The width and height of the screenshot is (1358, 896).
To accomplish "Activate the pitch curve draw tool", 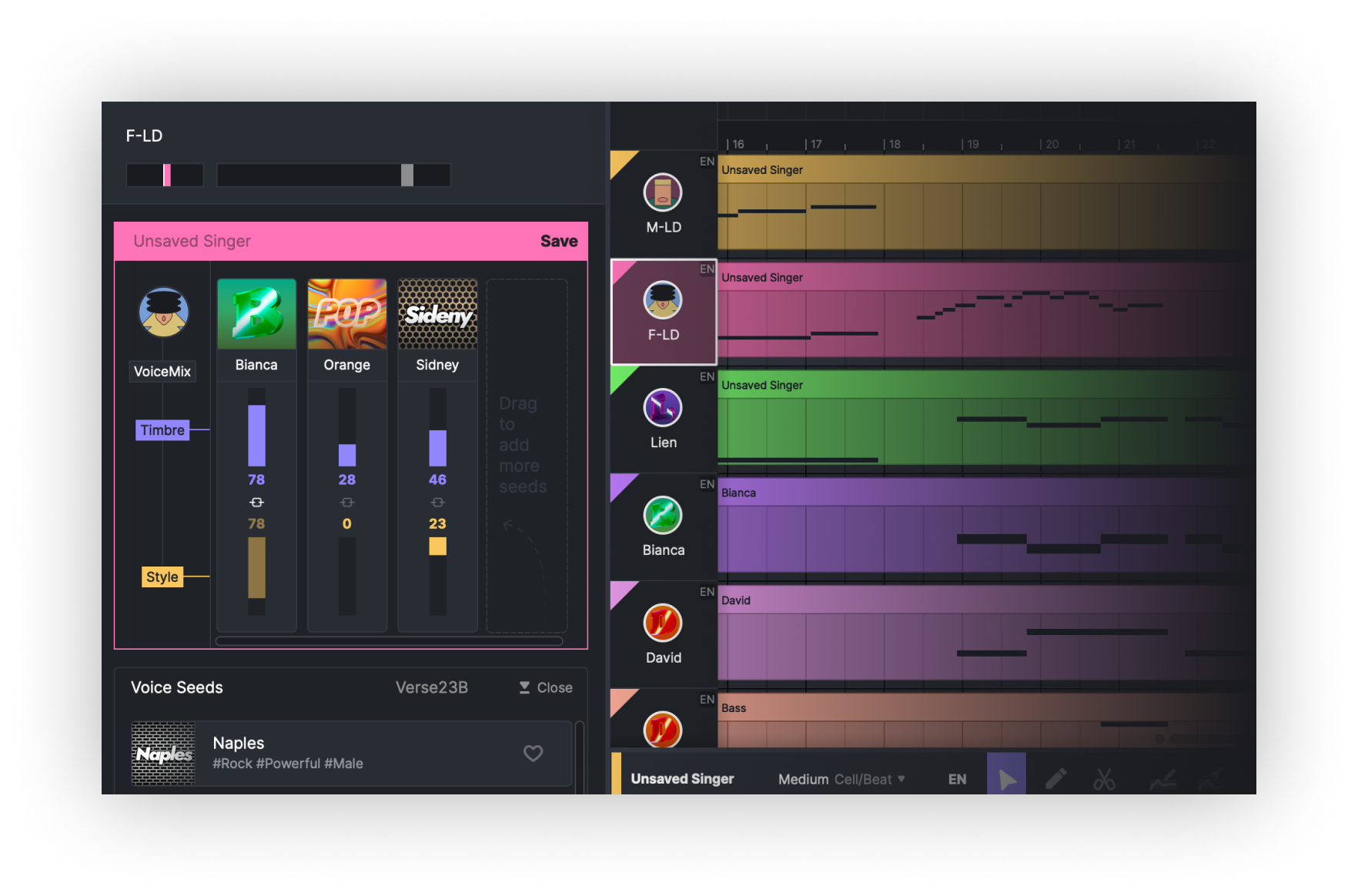I will click(x=1162, y=781).
